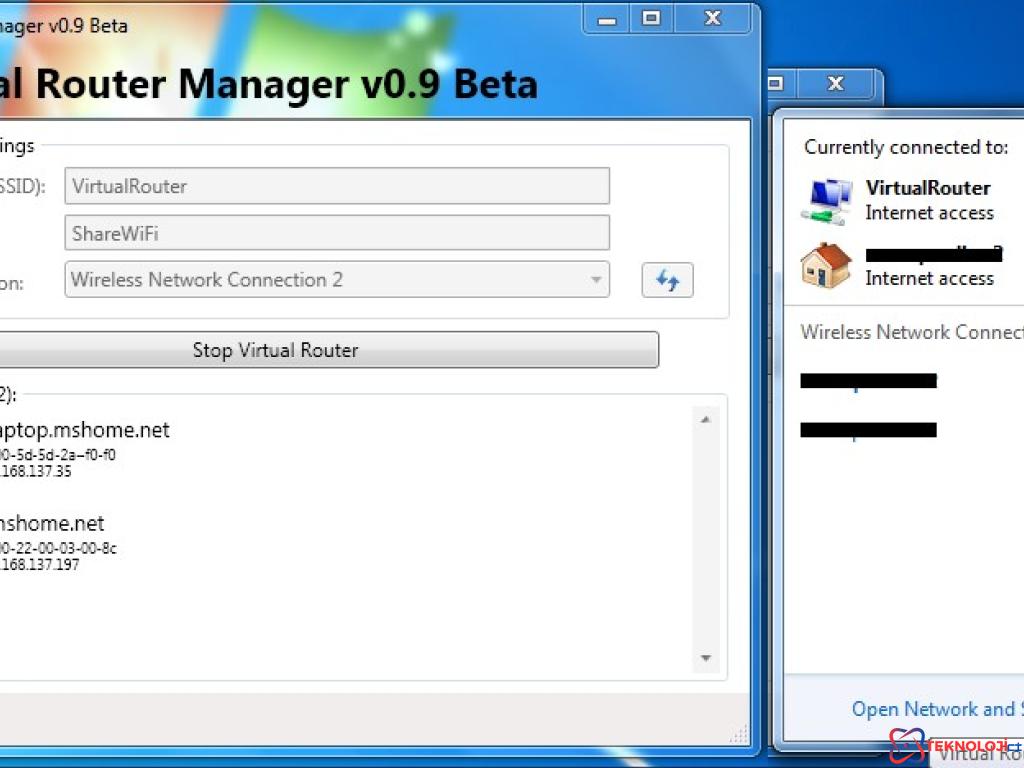Select the laptop.mshome.net peer entry
The width and height of the screenshot is (1024, 768).
87,430
